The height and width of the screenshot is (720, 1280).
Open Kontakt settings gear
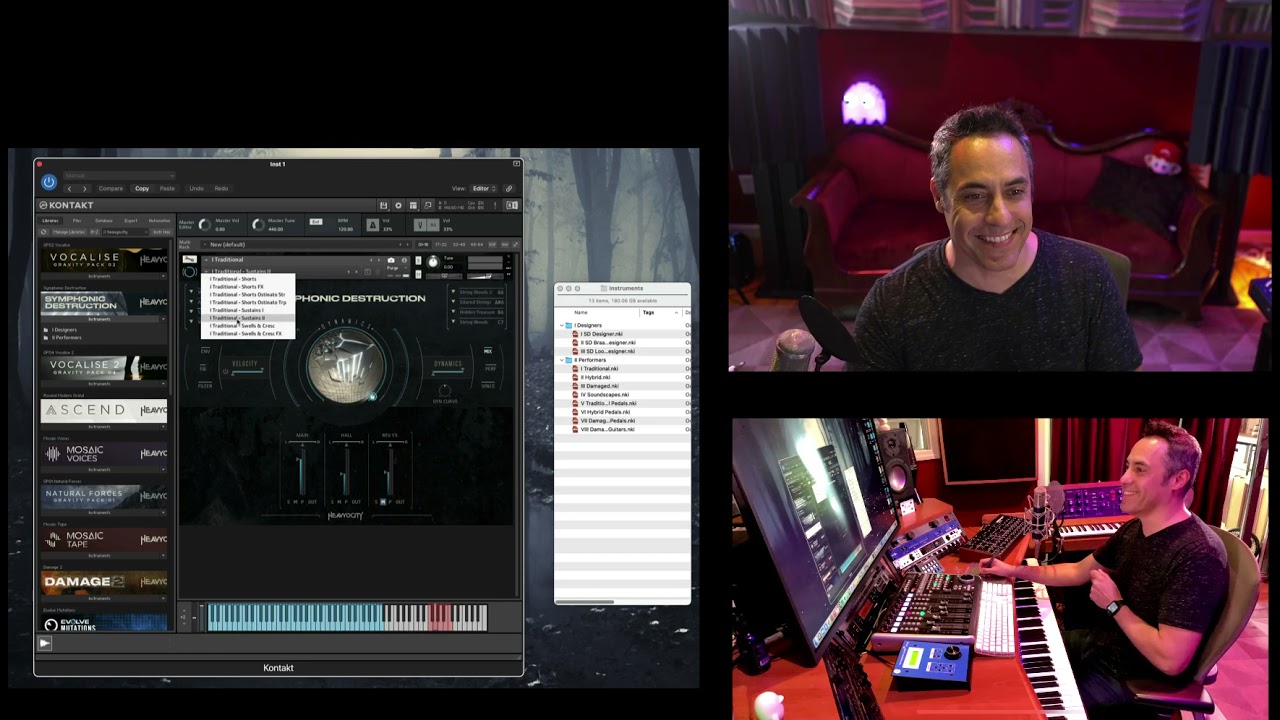tap(398, 205)
